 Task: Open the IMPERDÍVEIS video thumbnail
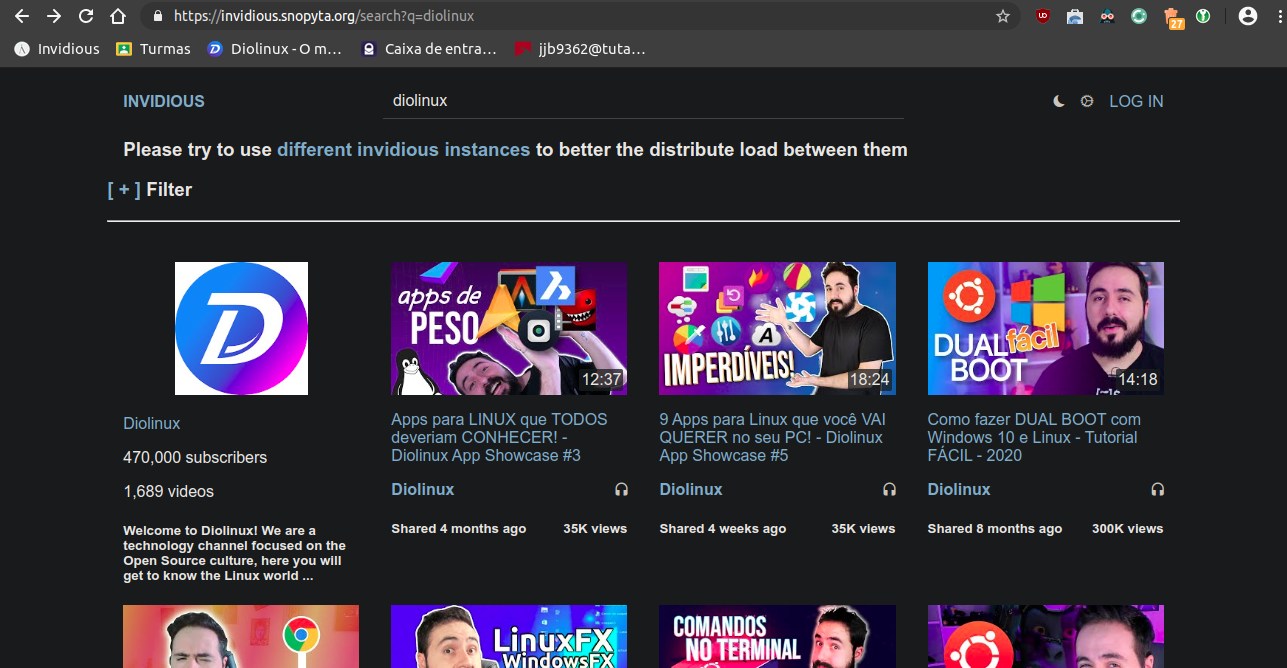(x=777, y=328)
